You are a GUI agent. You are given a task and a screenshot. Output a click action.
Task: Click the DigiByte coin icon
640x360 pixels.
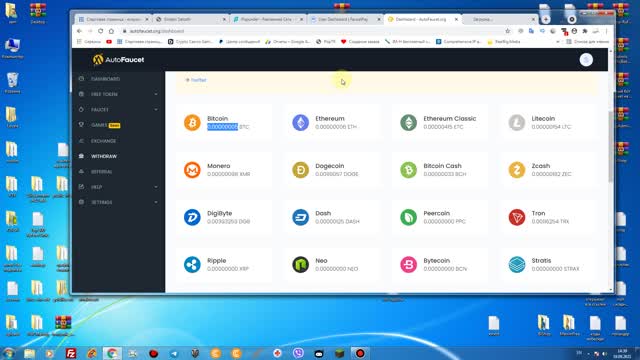(192, 217)
